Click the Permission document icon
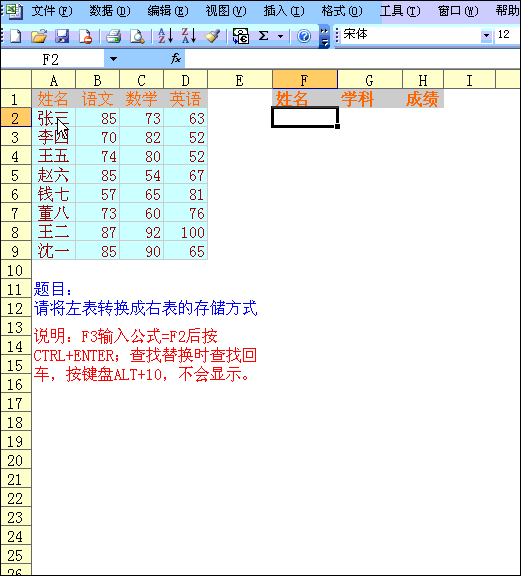The height and width of the screenshot is (576, 521). (85, 36)
